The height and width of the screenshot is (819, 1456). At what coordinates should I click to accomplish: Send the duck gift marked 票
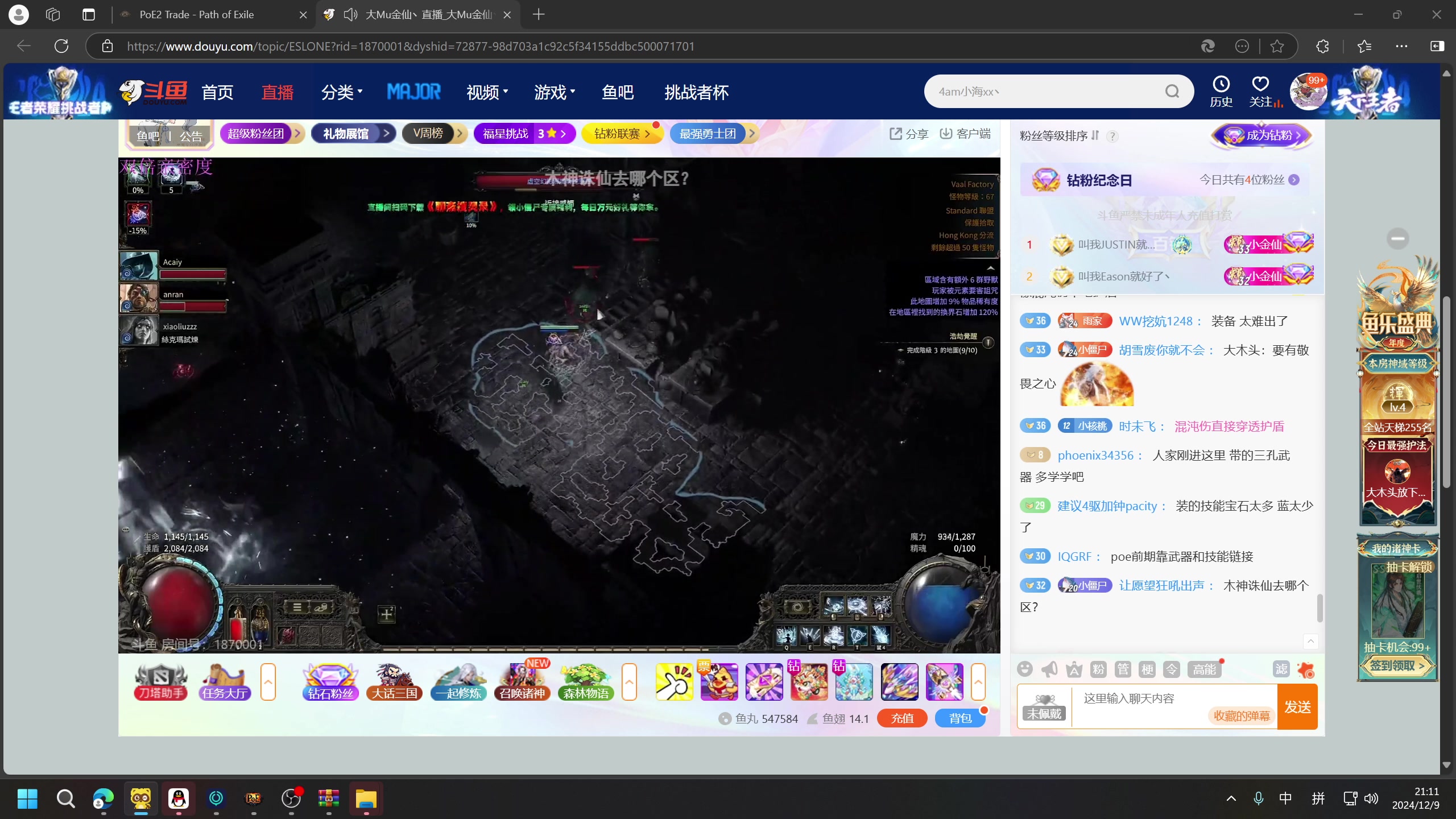pyautogui.click(x=719, y=681)
